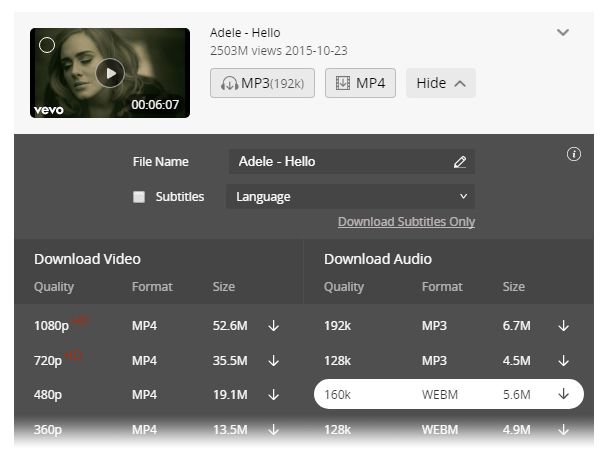Click the WEBM format in the 160k row
This screenshot has height=456, width=610.
pos(440,395)
